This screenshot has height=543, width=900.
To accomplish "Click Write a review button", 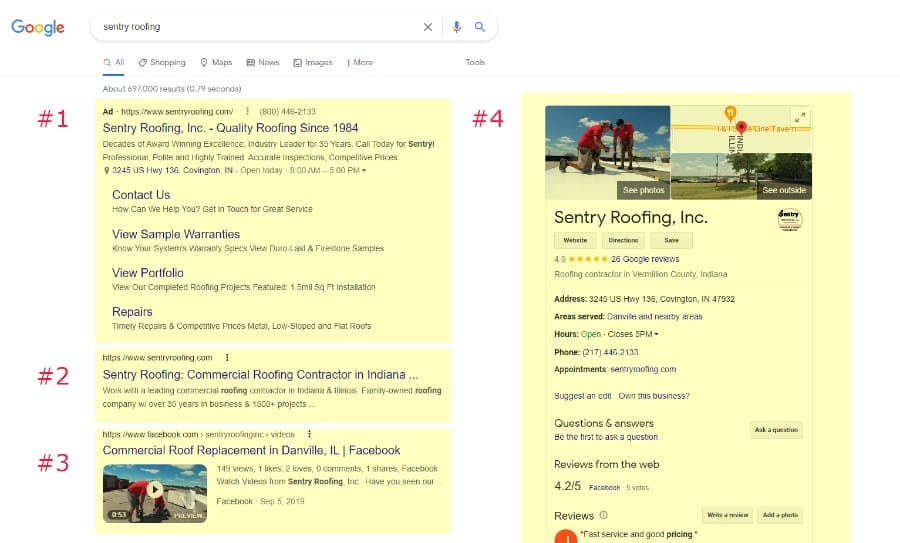I will tap(727, 515).
